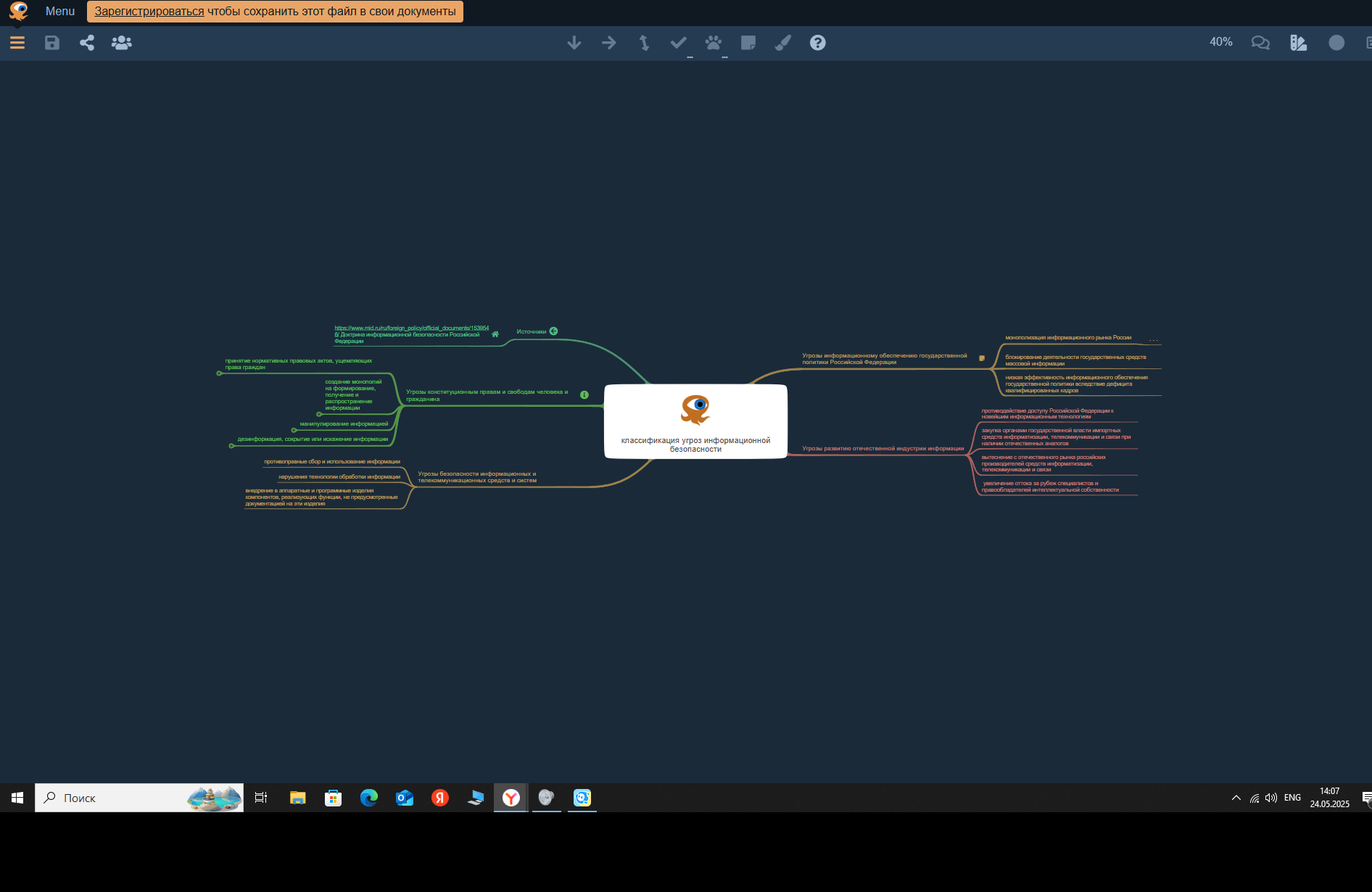
Task: Select the paintbrush style tool
Action: click(783, 43)
